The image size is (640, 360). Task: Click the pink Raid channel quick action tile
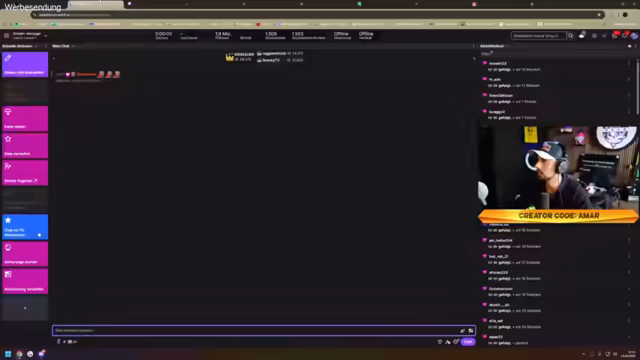[25, 118]
